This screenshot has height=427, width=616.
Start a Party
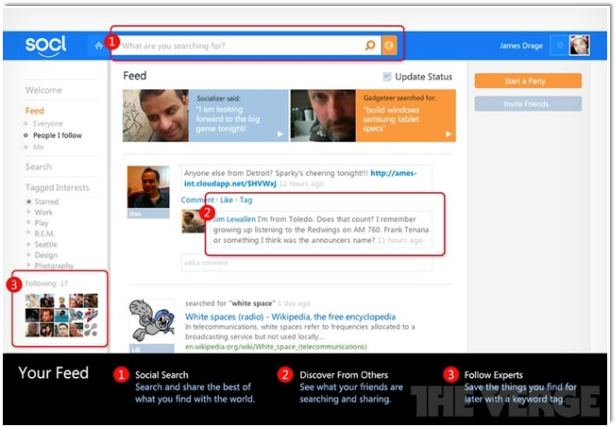click(528, 81)
